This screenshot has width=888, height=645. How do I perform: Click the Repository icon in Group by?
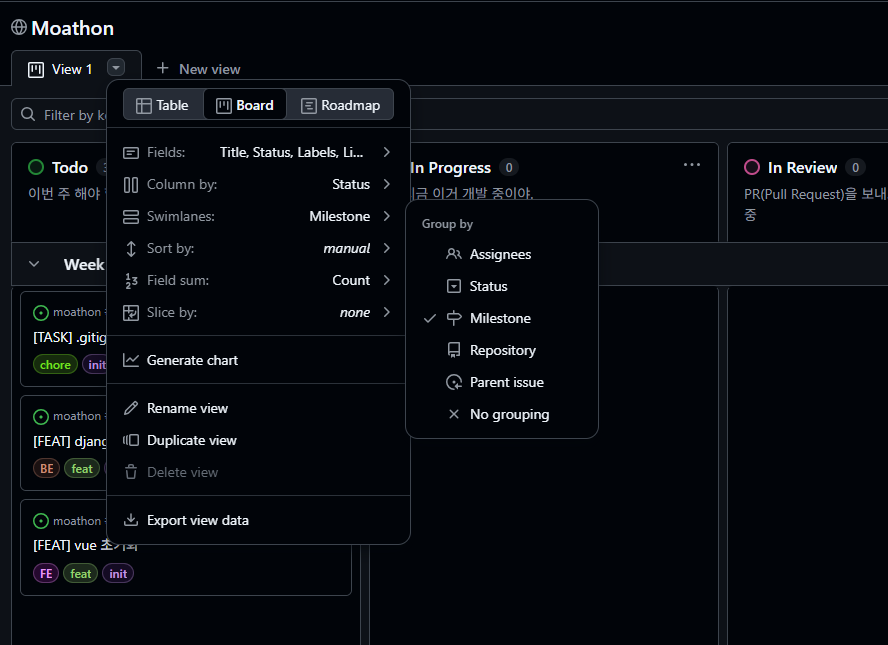pyautogui.click(x=454, y=350)
